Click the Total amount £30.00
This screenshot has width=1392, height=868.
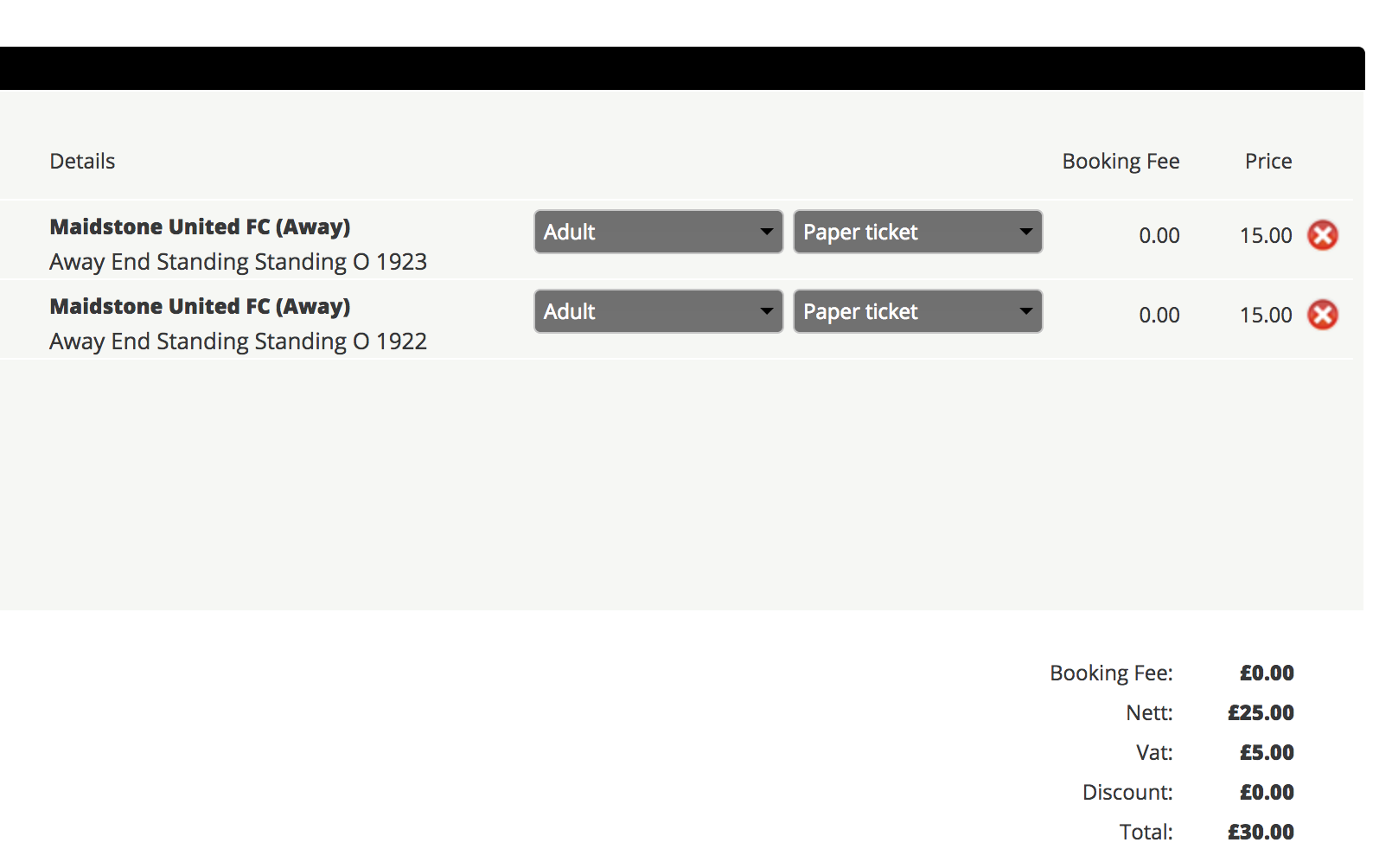pos(1261,833)
